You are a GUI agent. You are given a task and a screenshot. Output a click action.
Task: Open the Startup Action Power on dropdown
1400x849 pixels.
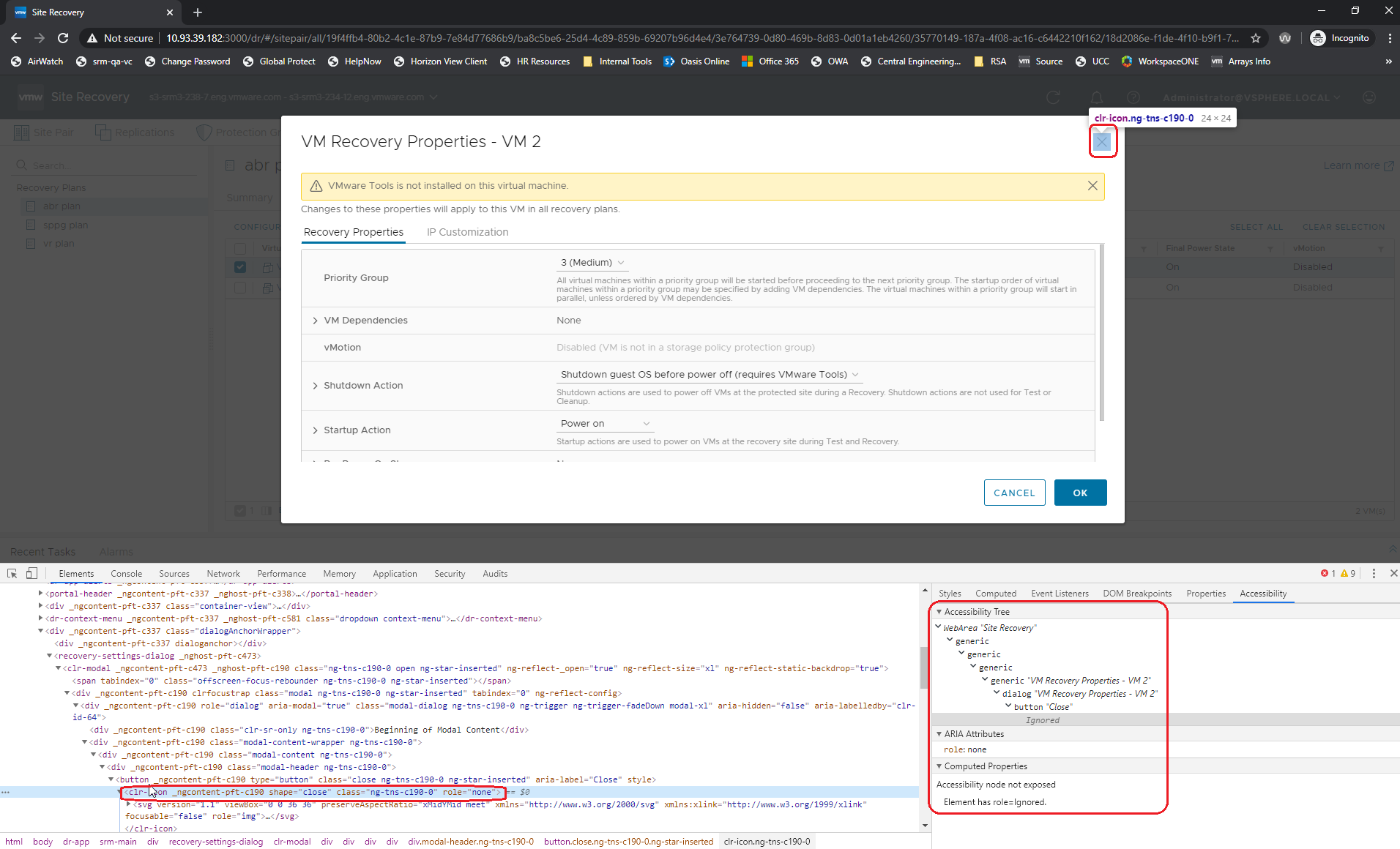(603, 423)
